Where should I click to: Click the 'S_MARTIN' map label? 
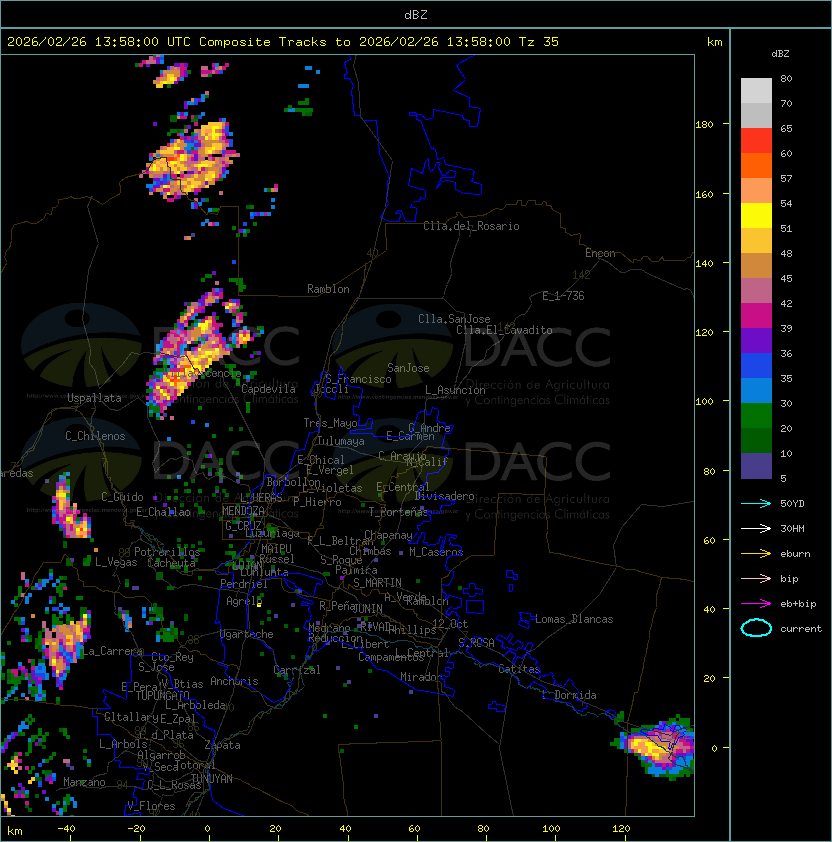point(377,583)
